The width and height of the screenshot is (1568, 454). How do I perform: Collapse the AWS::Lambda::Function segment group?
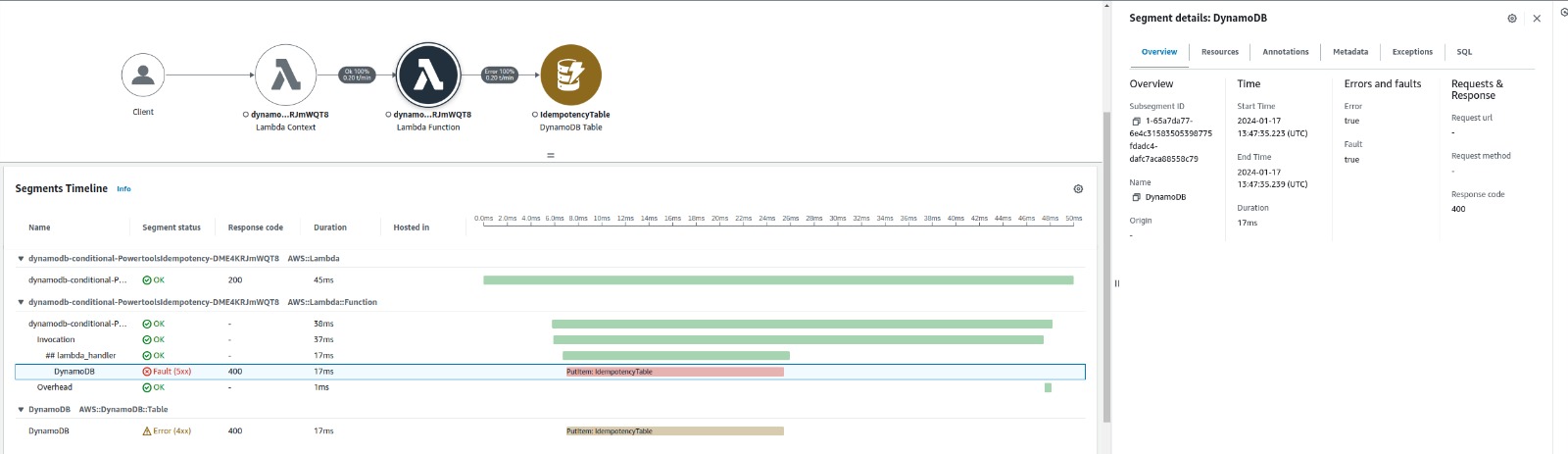pos(21,302)
